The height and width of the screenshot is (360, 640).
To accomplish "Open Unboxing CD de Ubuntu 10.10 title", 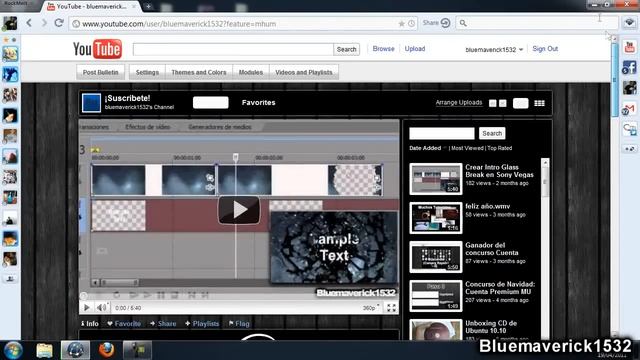I will (491, 327).
